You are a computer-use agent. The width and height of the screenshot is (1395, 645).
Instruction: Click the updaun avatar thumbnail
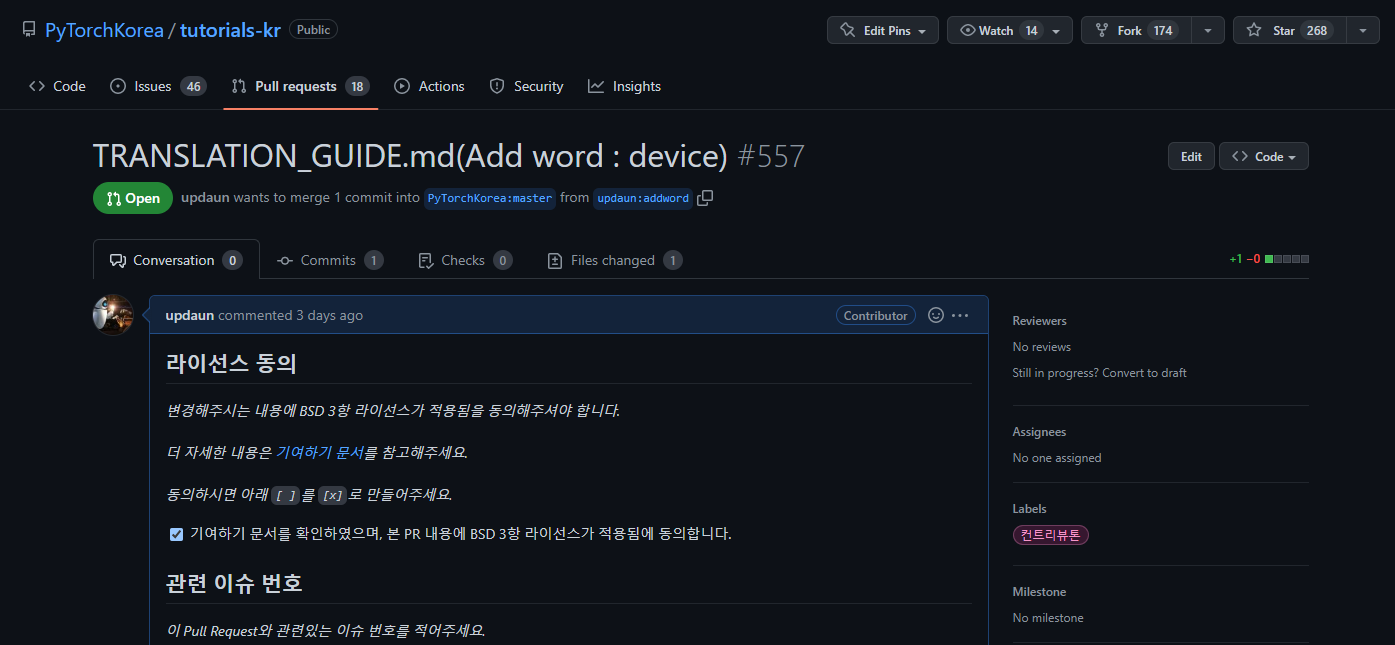(113, 315)
